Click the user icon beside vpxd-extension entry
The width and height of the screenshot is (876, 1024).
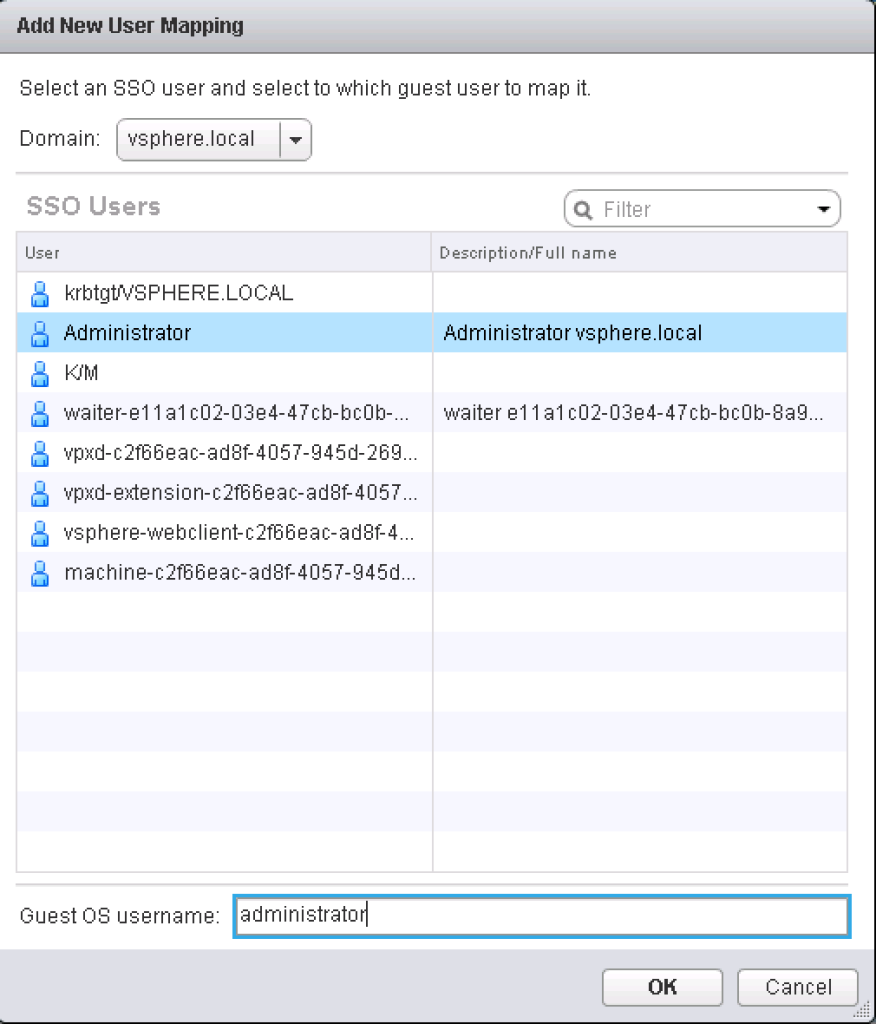tap(39, 493)
